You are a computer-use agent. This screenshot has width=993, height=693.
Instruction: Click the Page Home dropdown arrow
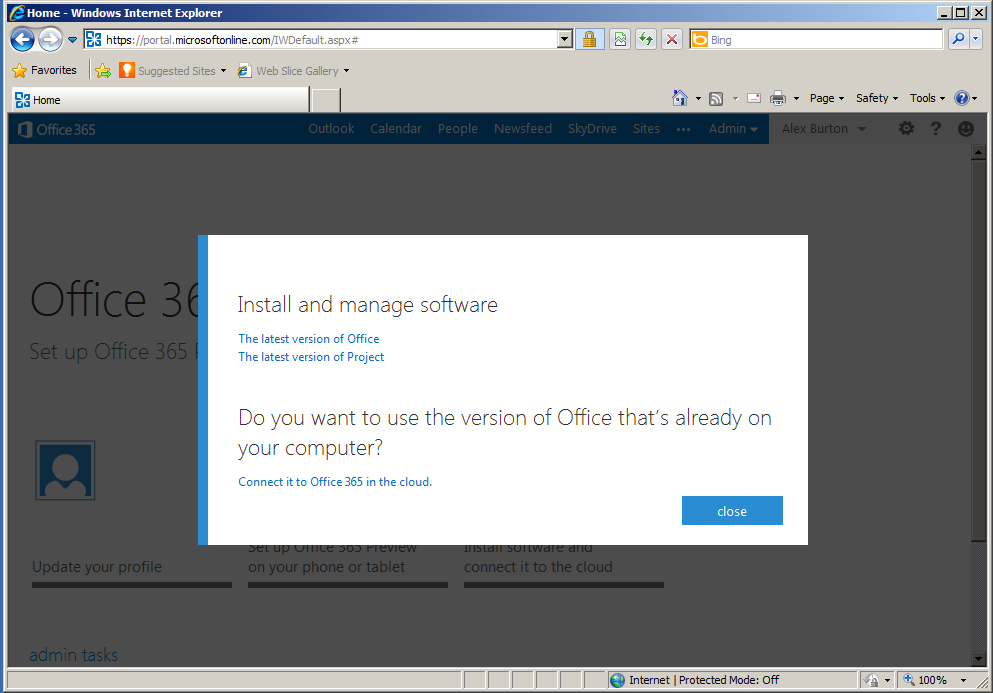tap(698, 98)
